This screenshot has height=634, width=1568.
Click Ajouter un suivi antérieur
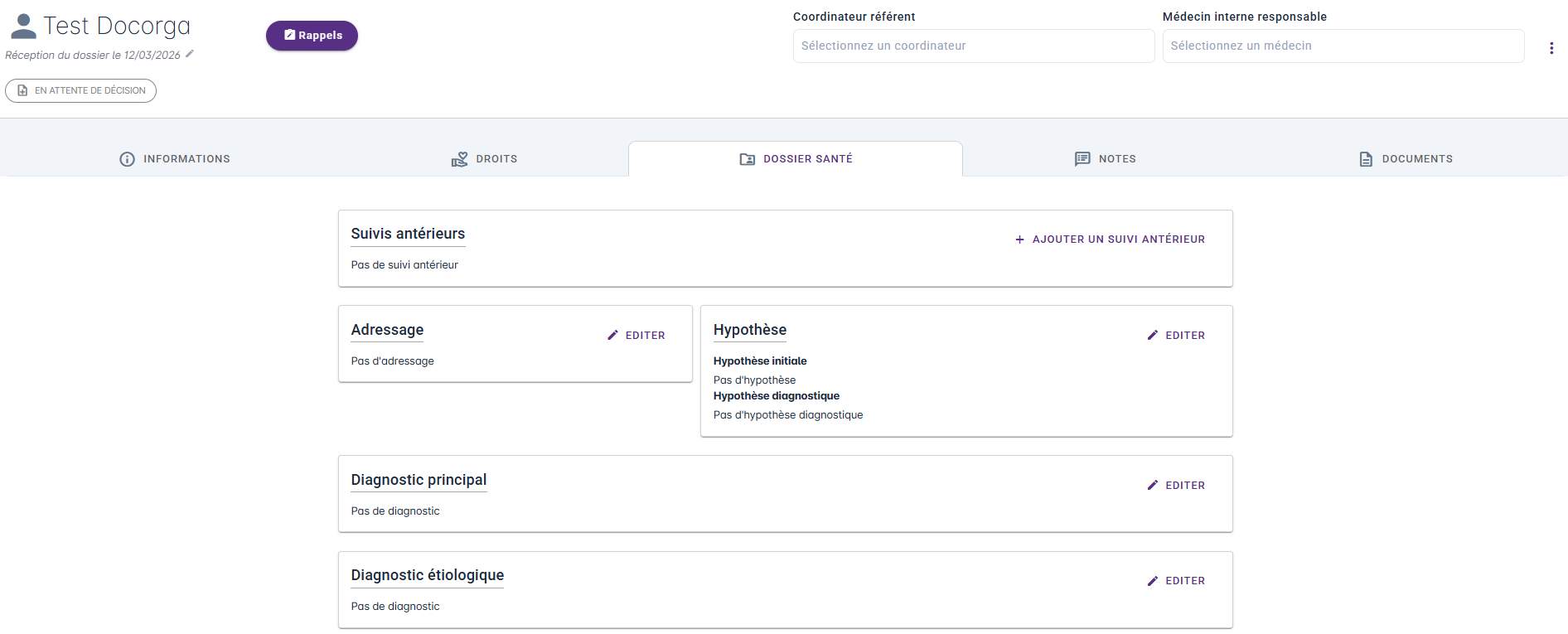[x=1118, y=240]
